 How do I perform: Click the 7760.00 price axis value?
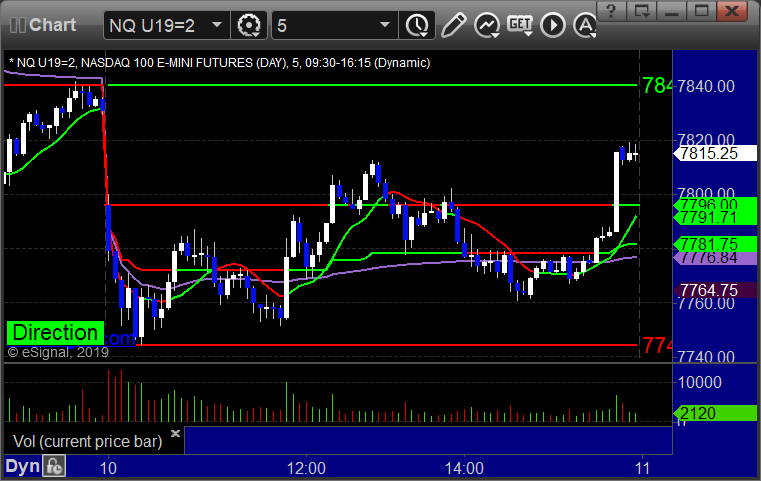[x=706, y=304]
